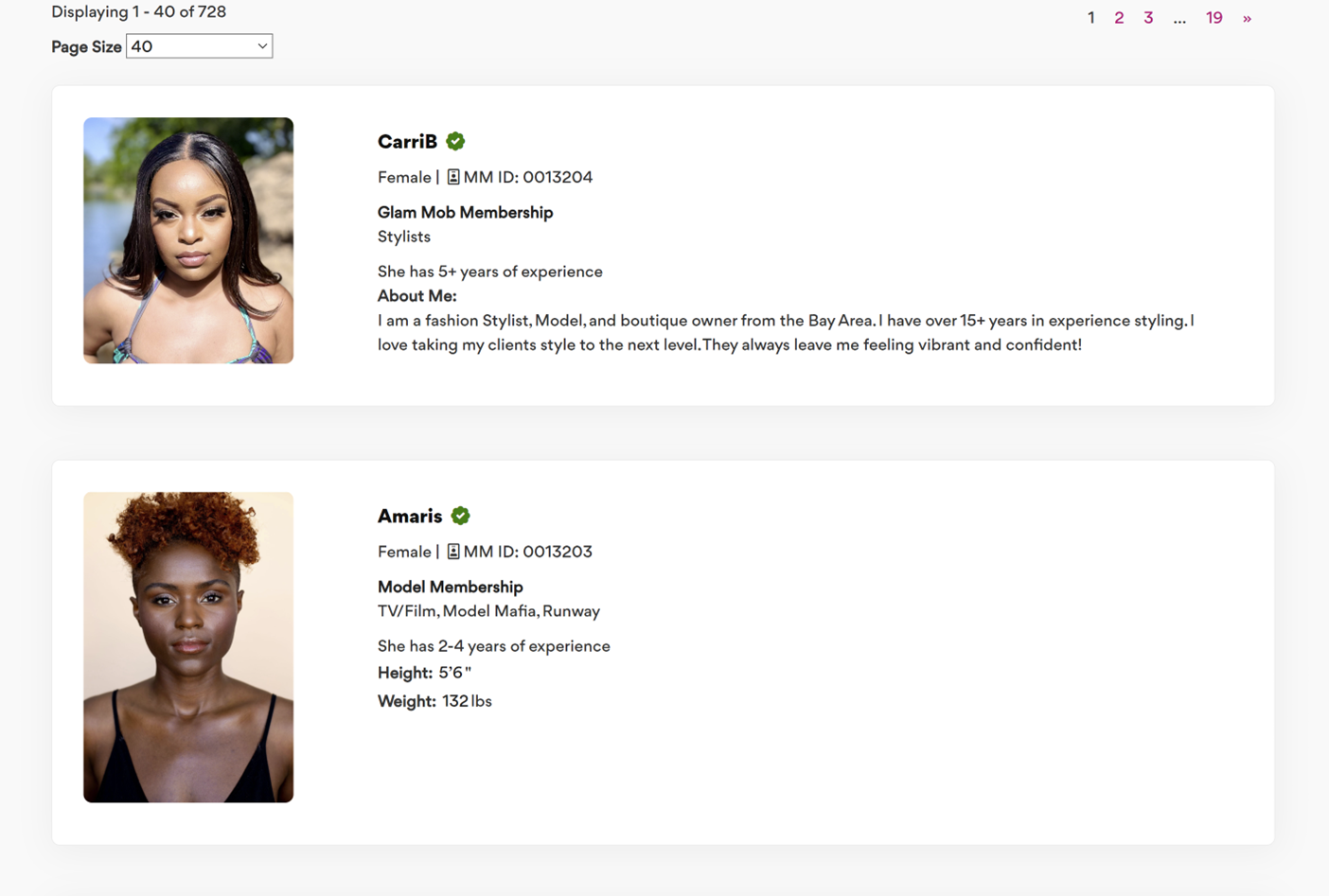The width and height of the screenshot is (1329, 896).
Task: Go to page 3 of results
Action: pos(1148,18)
